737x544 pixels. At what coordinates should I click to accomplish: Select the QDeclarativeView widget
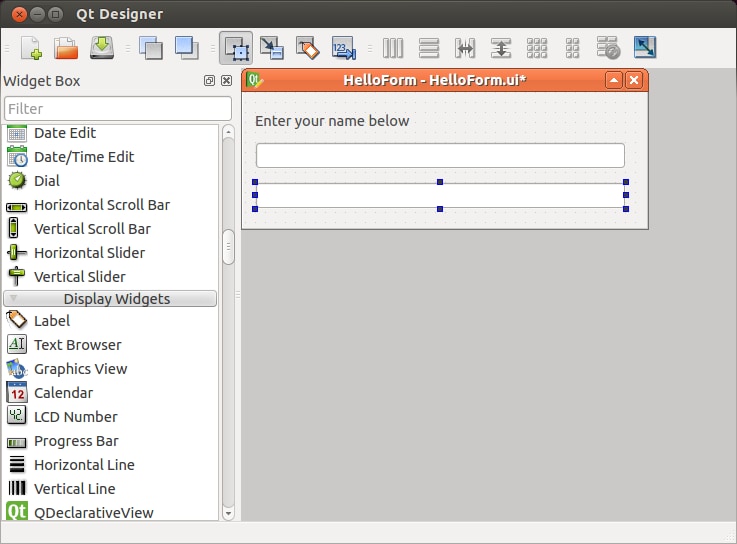click(110, 512)
